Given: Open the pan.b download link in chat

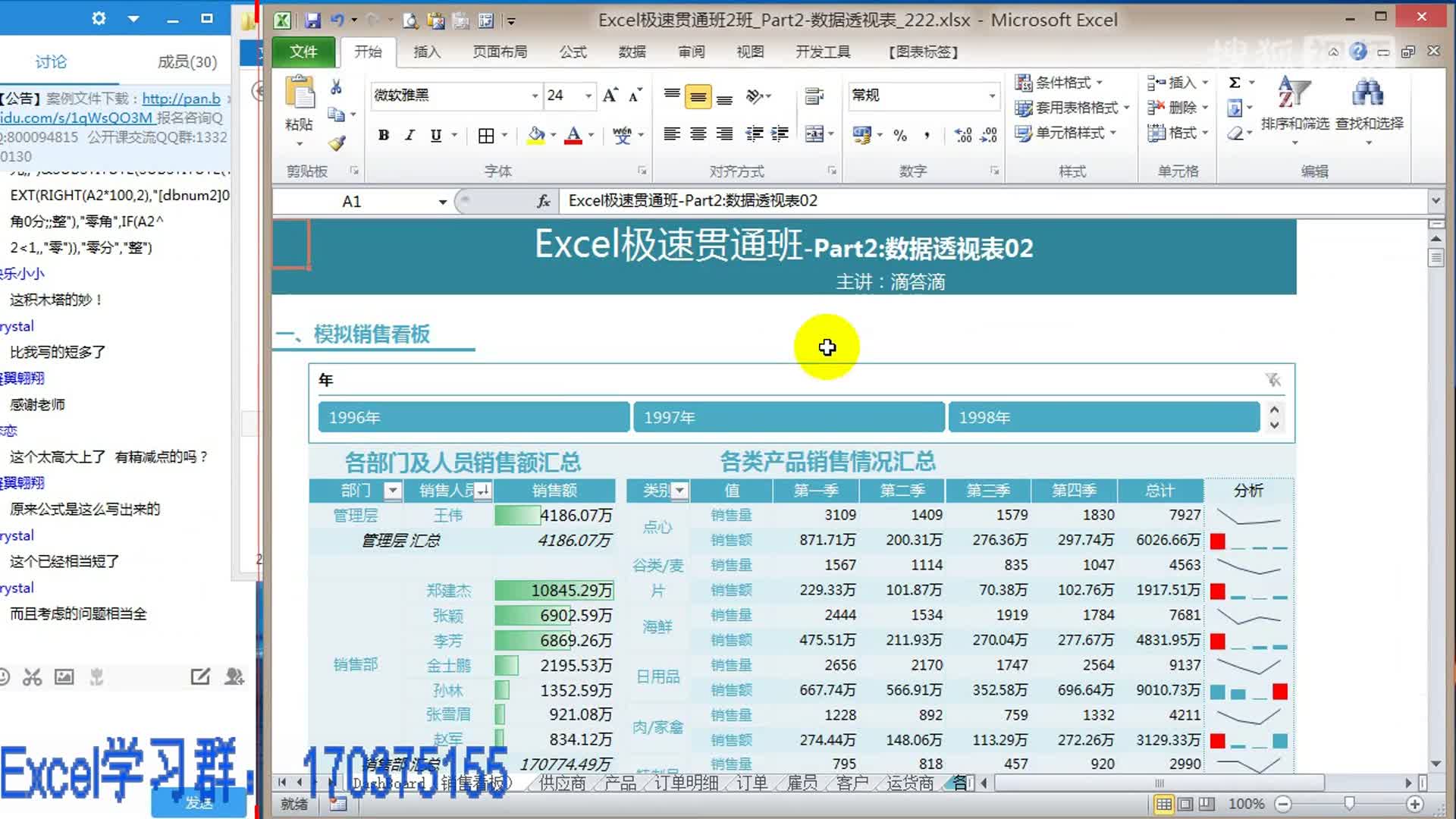Looking at the screenshot, I should [181, 99].
